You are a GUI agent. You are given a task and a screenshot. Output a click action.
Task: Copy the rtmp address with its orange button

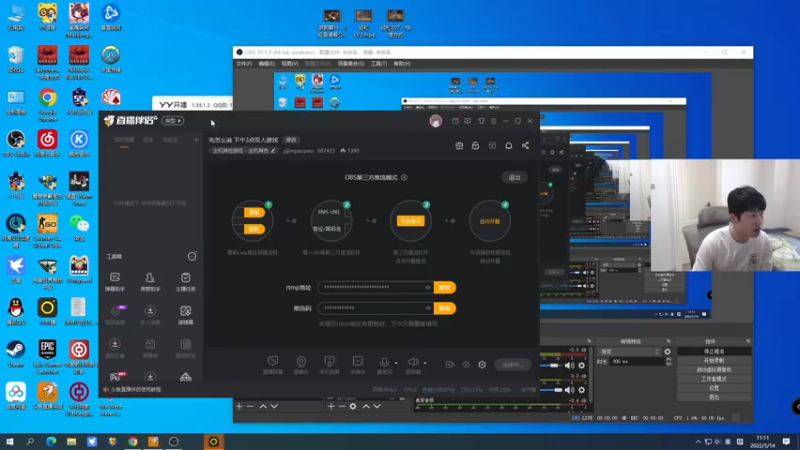445,287
